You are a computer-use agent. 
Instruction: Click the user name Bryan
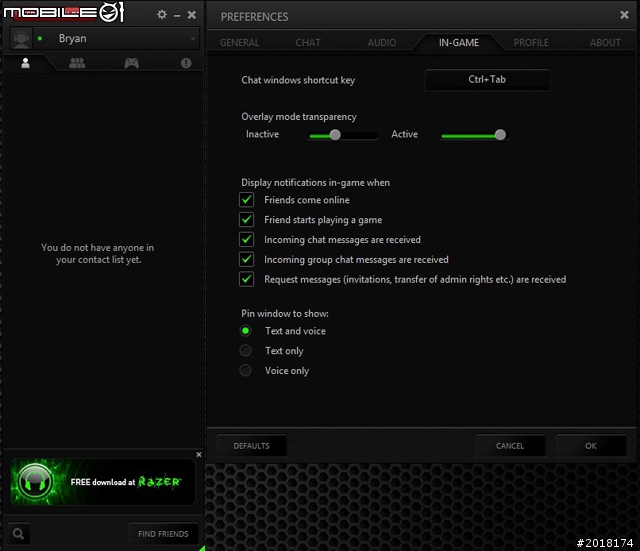[73, 38]
